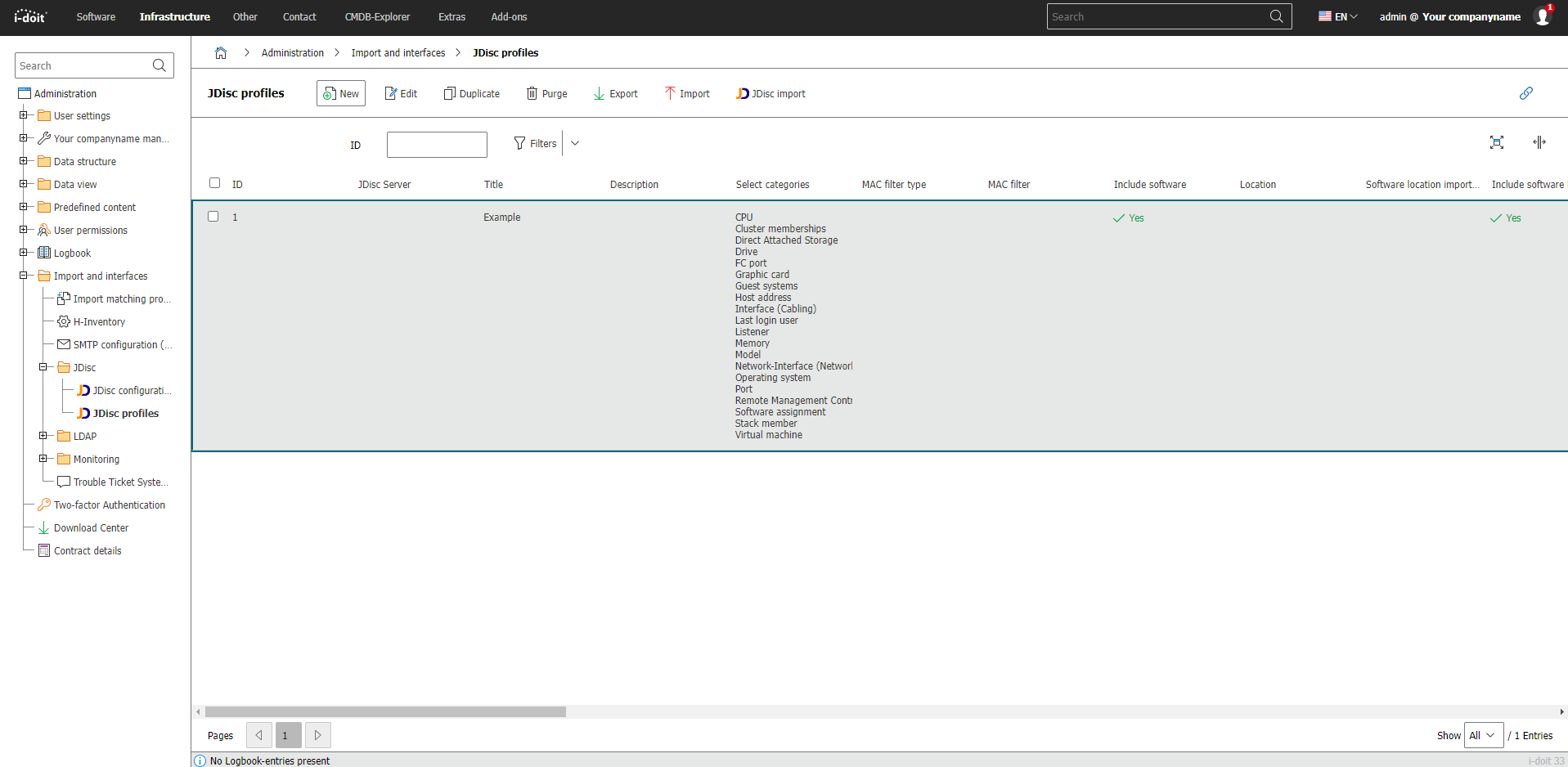The height and width of the screenshot is (767, 1568).
Task: Go to the next page arrow
Action: 318,735
